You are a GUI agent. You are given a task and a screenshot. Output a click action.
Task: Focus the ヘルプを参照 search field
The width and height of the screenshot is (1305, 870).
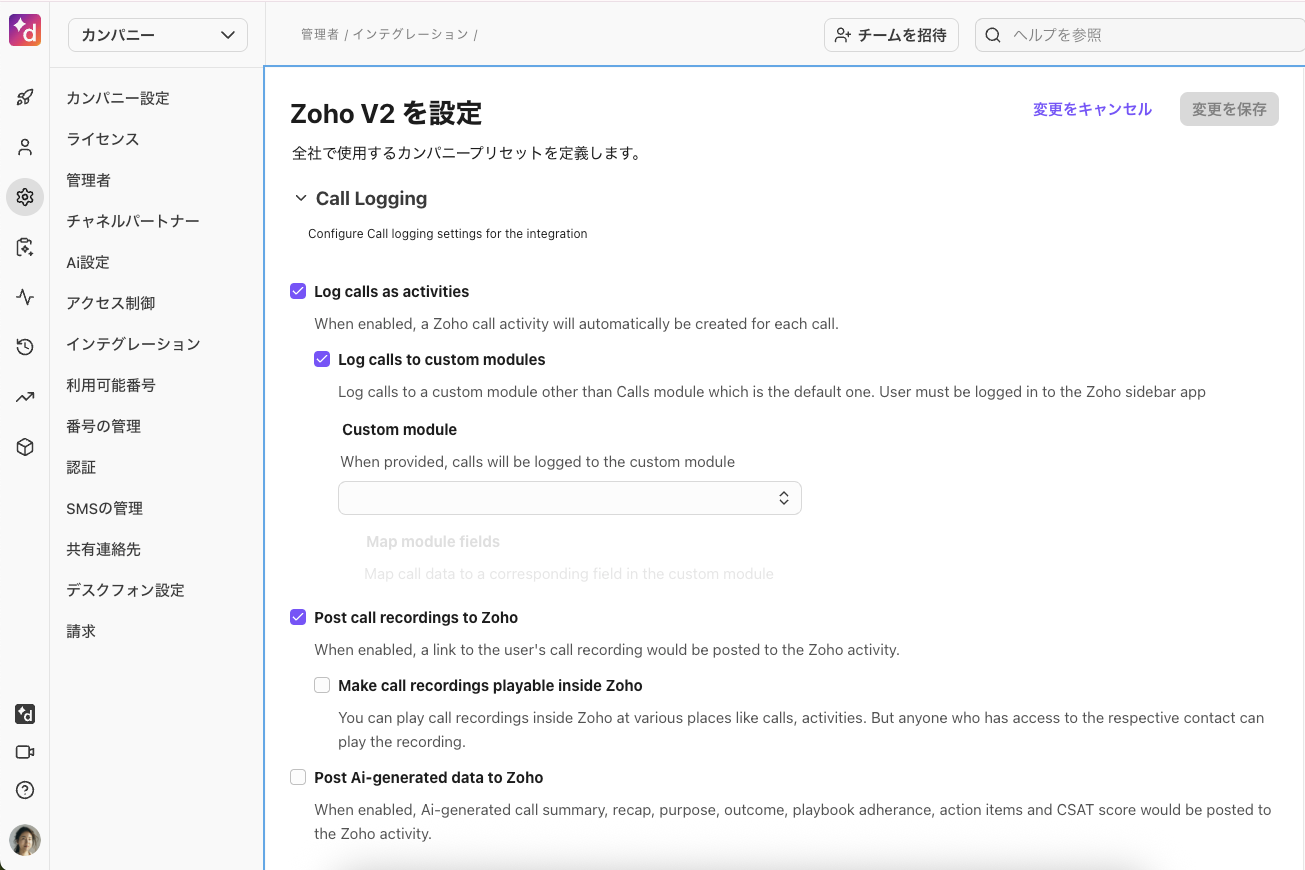1139,35
